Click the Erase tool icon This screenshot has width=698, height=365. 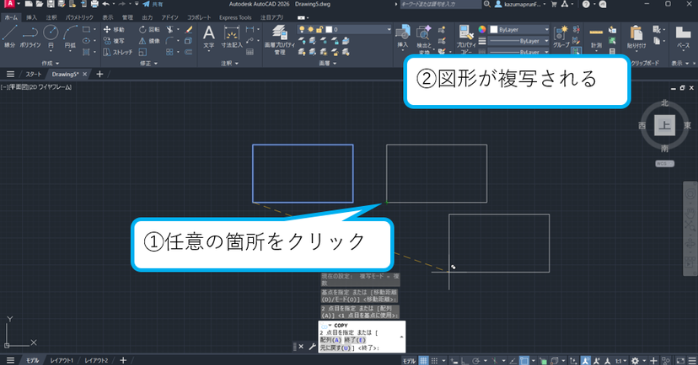click(x=189, y=29)
